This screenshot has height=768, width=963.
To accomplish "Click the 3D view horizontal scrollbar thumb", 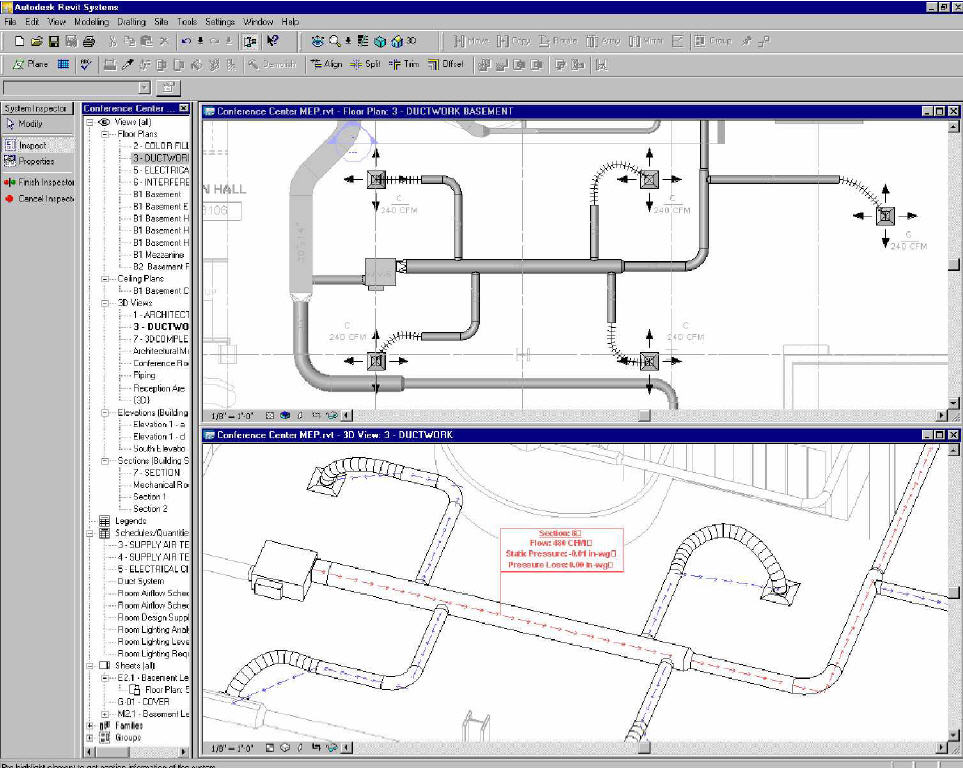I will pyautogui.click(x=644, y=748).
